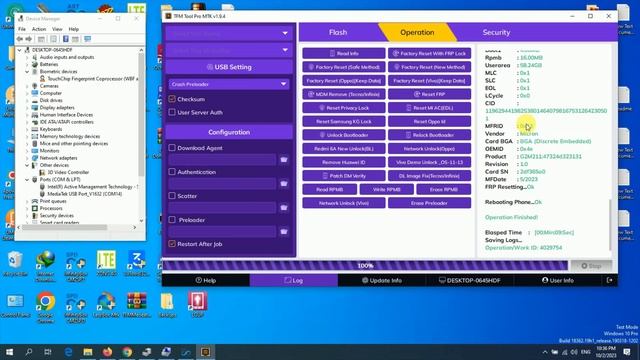Open the Log section in bottom bar
The height and width of the screenshot is (360, 640).
point(294,280)
